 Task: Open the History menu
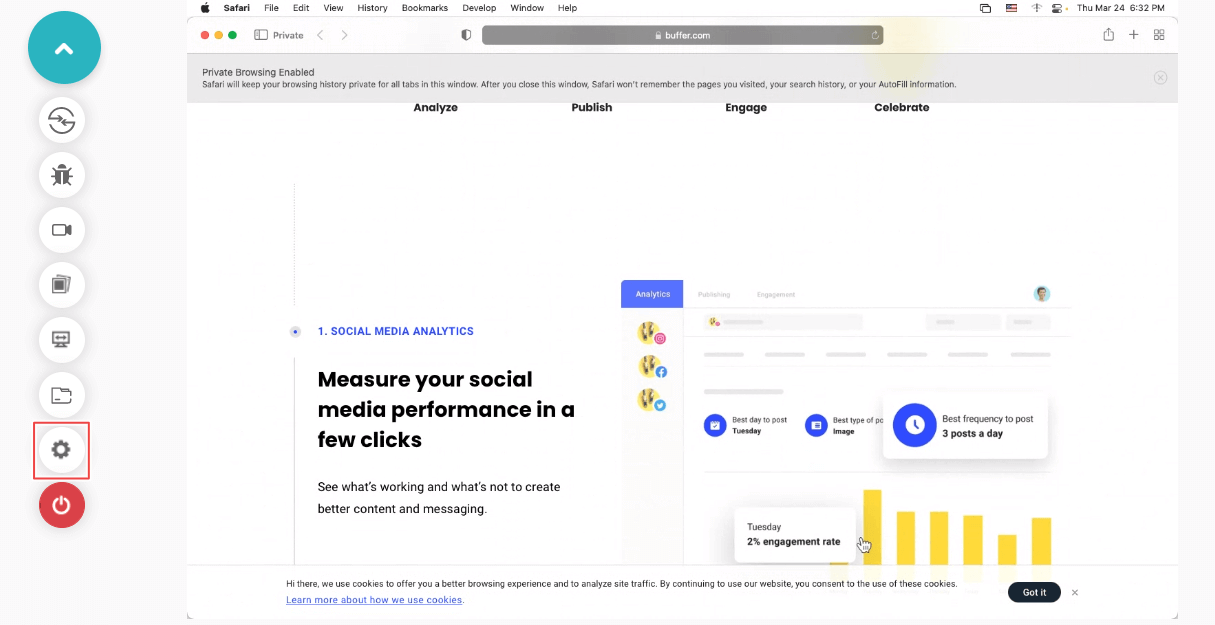pyautogui.click(x=372, y=7)
